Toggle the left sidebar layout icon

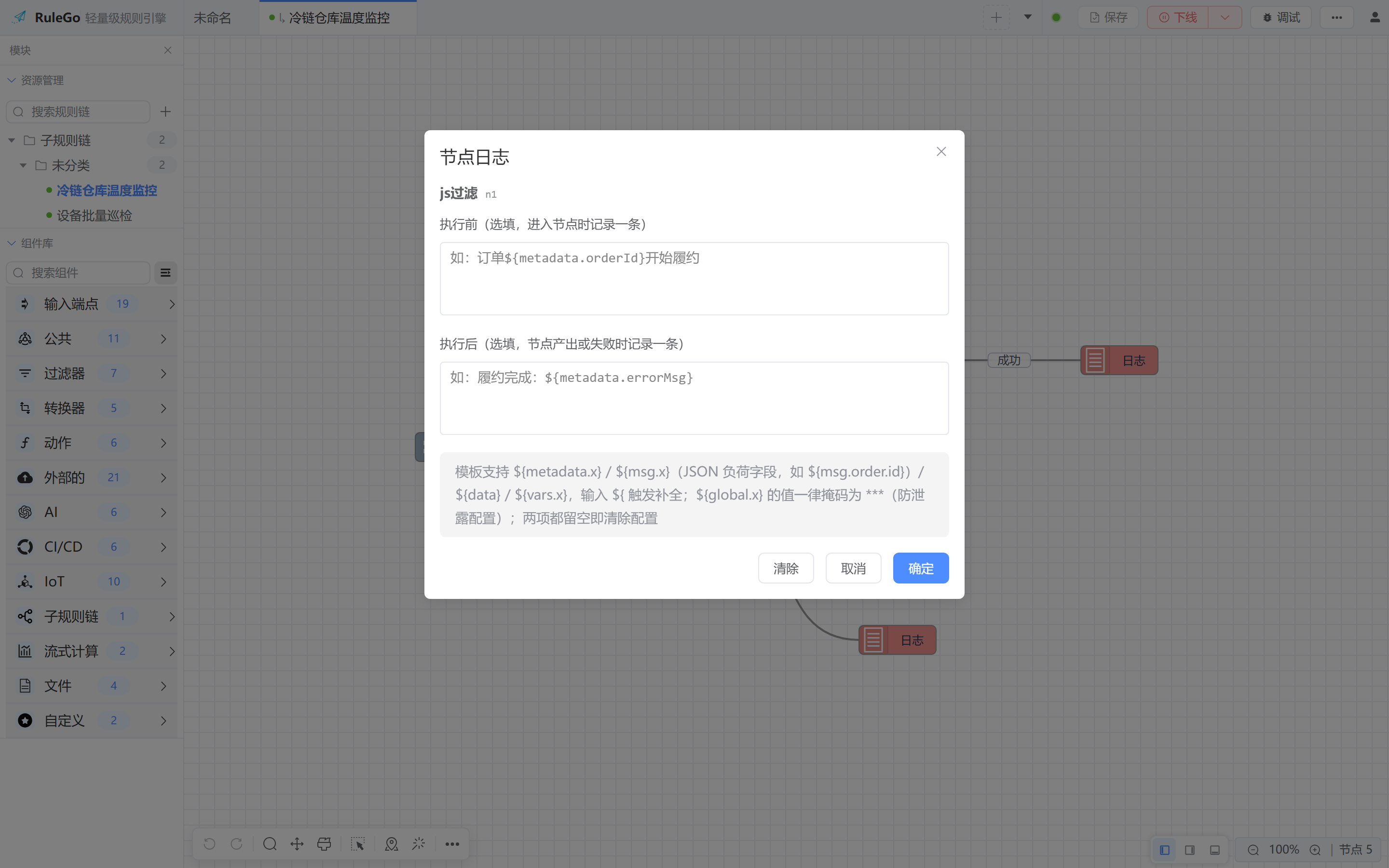pyautogui.click(x=1165, y=850)
